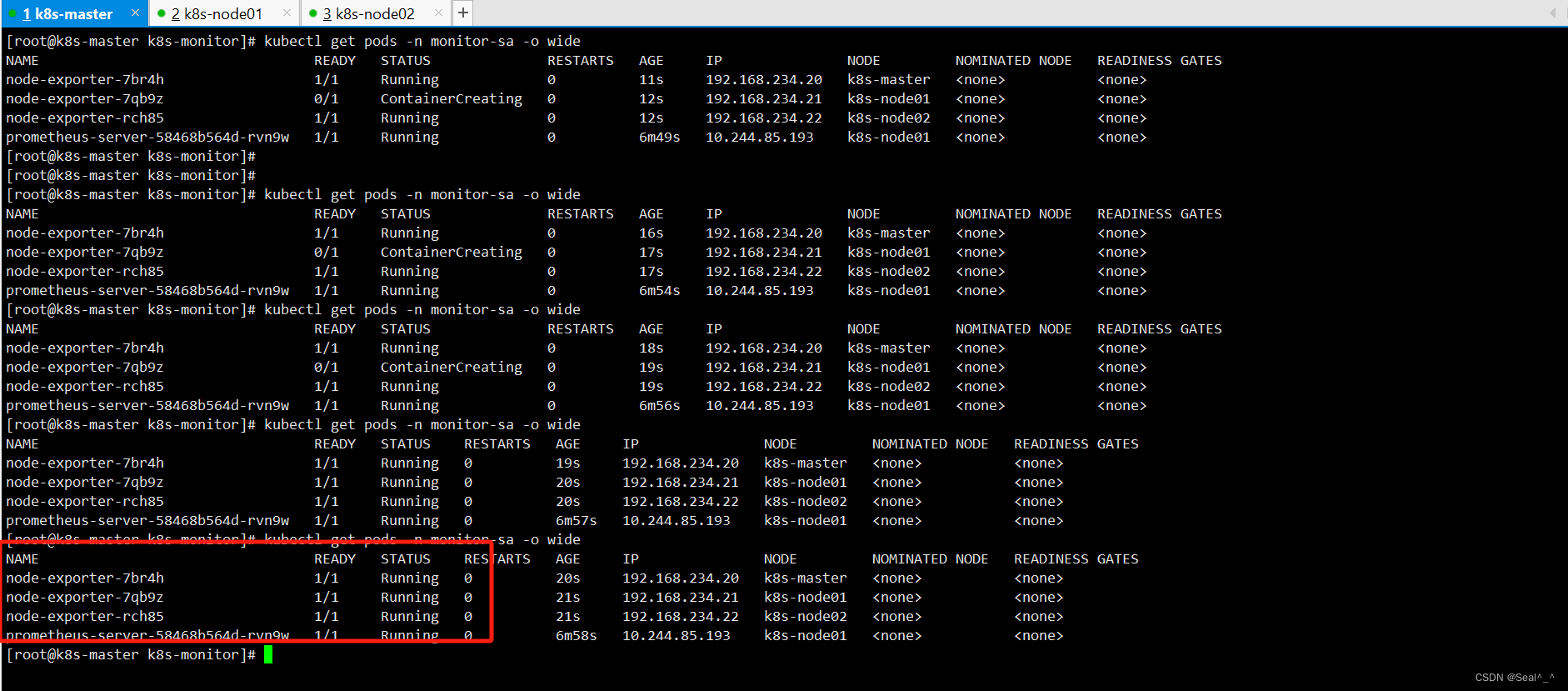
Task: Click the first 'ContainerCreating' status with age 12s
Action: (452, 98)
